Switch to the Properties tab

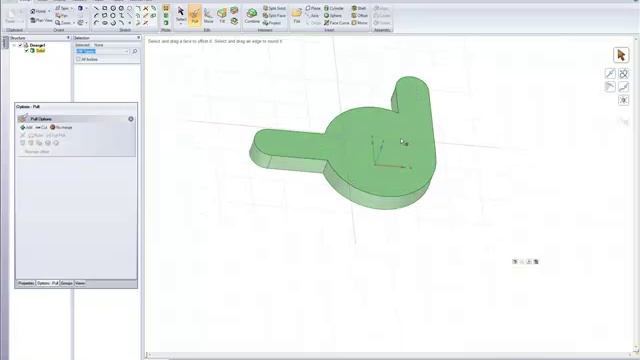click(26, 283)
